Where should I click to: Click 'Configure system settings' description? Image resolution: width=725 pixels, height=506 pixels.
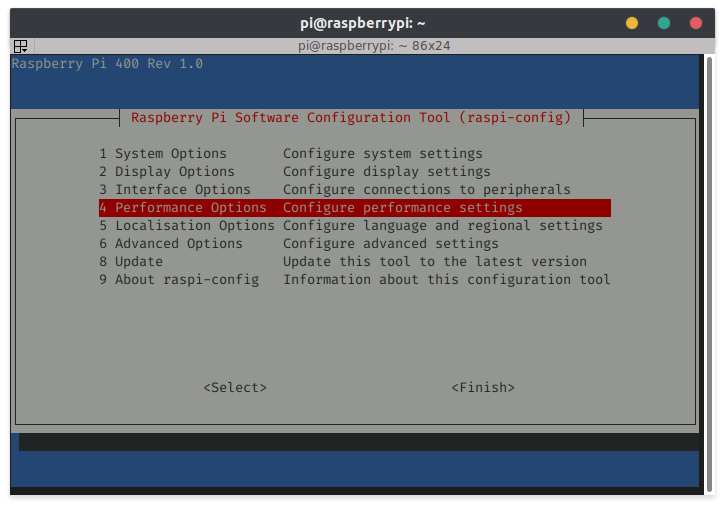tap(383, 154)
